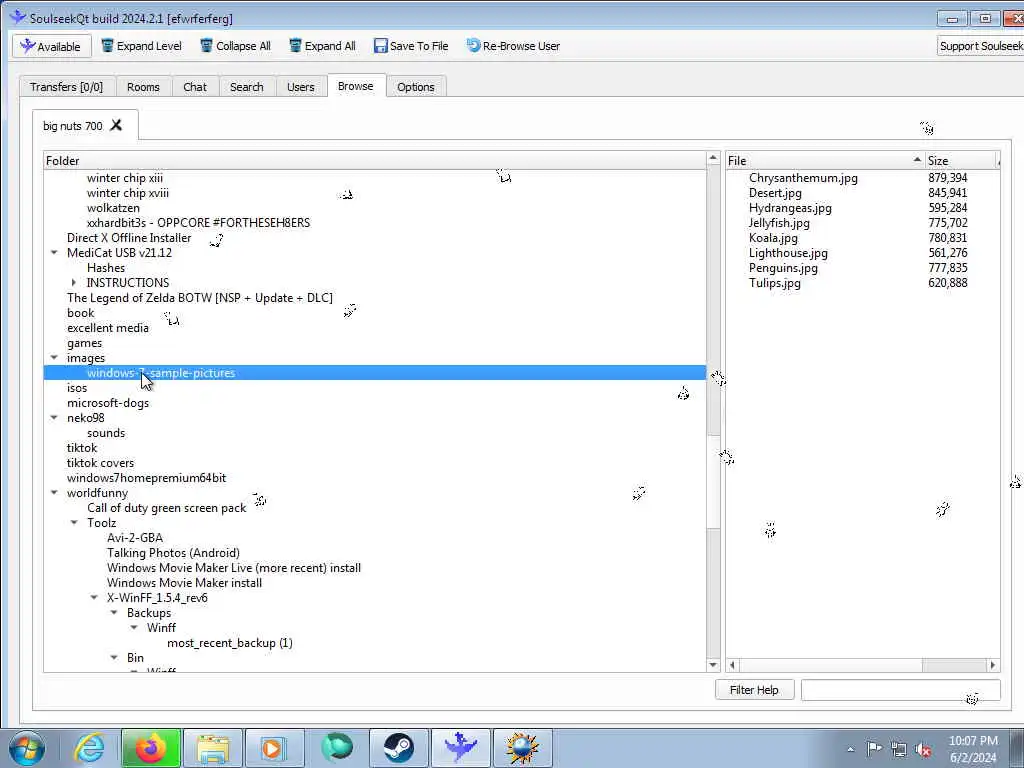Select the Lighthouse.jpg file
Screen dimensions: 1024x768
pyautogui.click(x=788, y=253)
